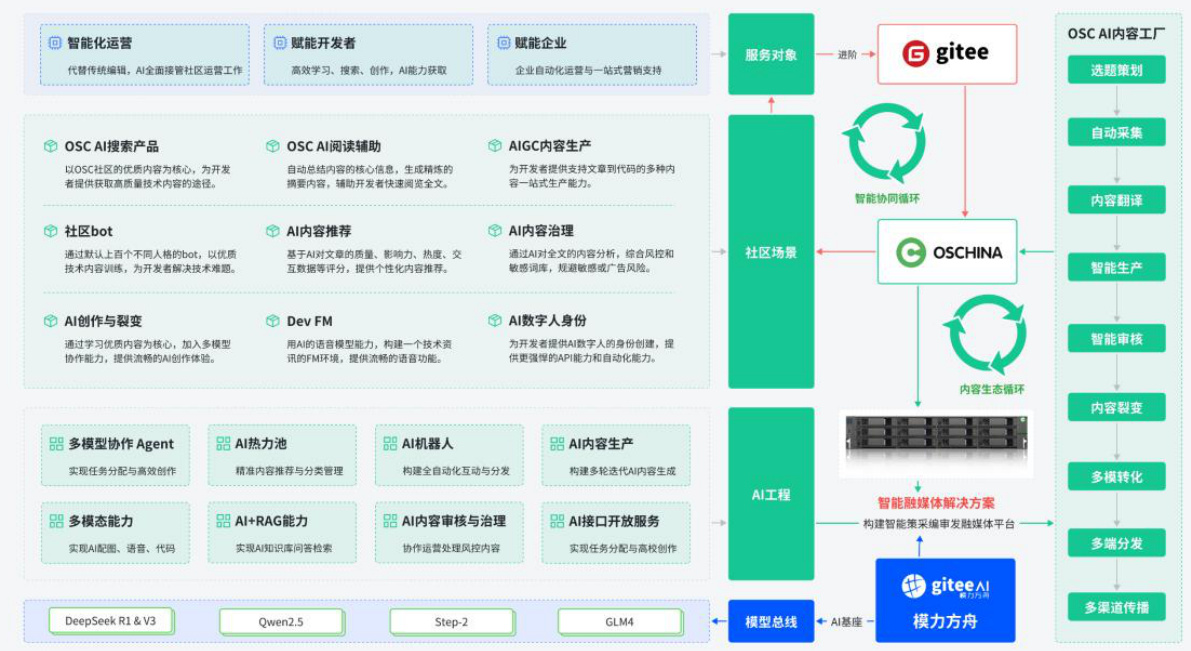The width and height of the screenshot is (1191, 651).
Task: Click the 社区bot heading
Action: point(89,231)
